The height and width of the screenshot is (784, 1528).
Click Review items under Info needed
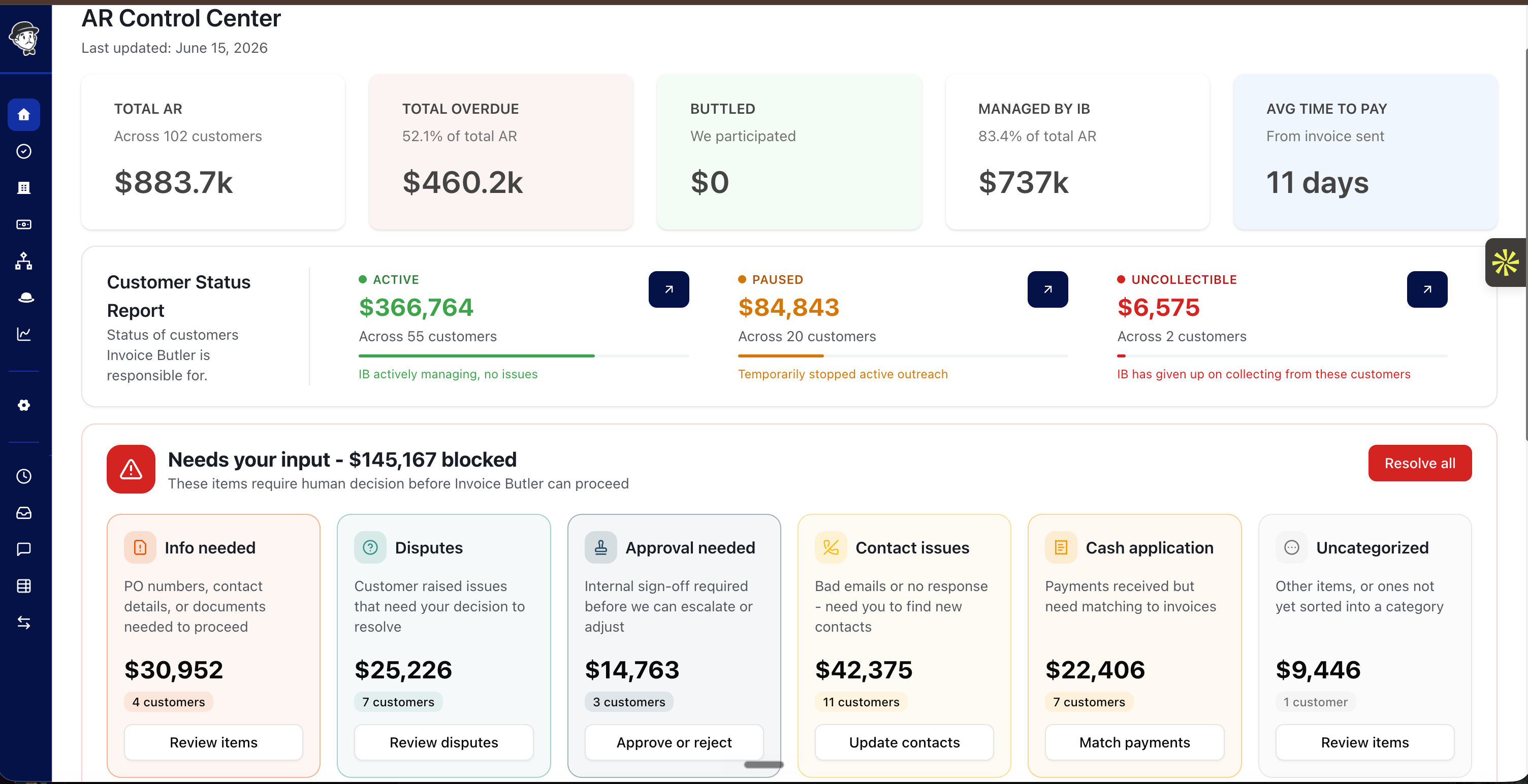pyautogui.click(x=213, y=742)
